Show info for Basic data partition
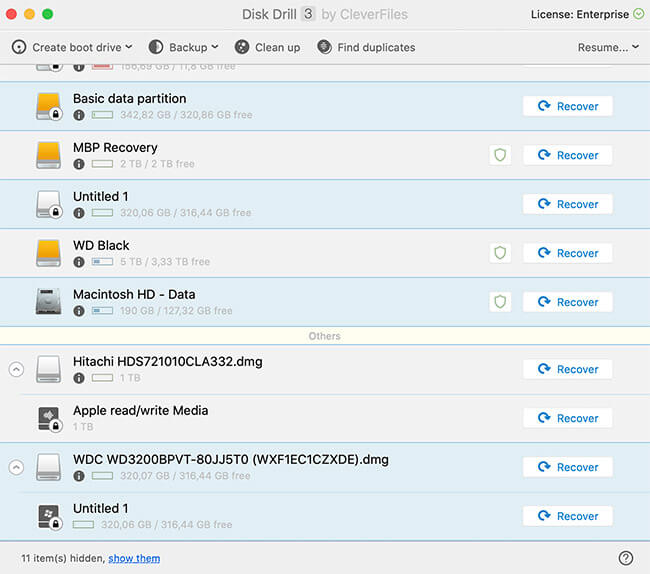 tap(79, 115)
